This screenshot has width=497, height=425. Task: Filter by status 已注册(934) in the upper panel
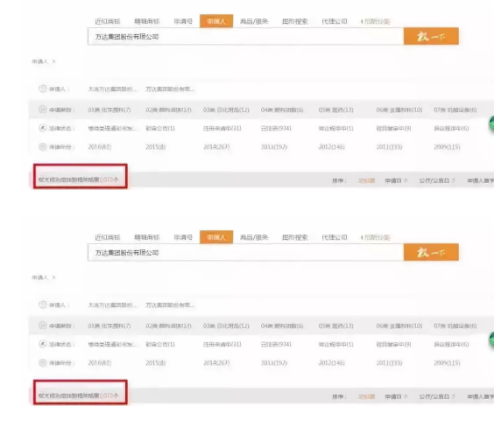pyautogui.click(x=276, y=128)
